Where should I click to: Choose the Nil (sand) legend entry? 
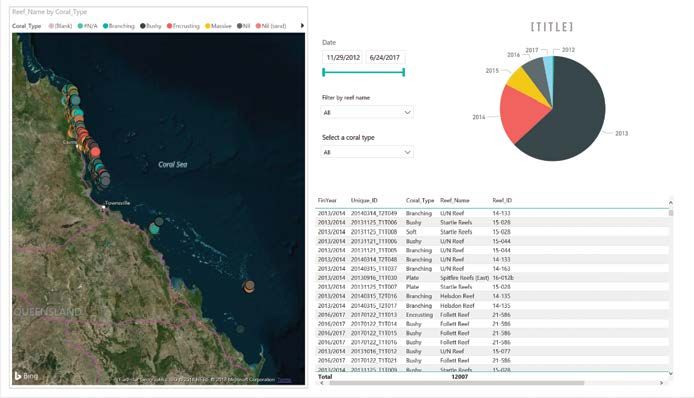coord(271,26)
